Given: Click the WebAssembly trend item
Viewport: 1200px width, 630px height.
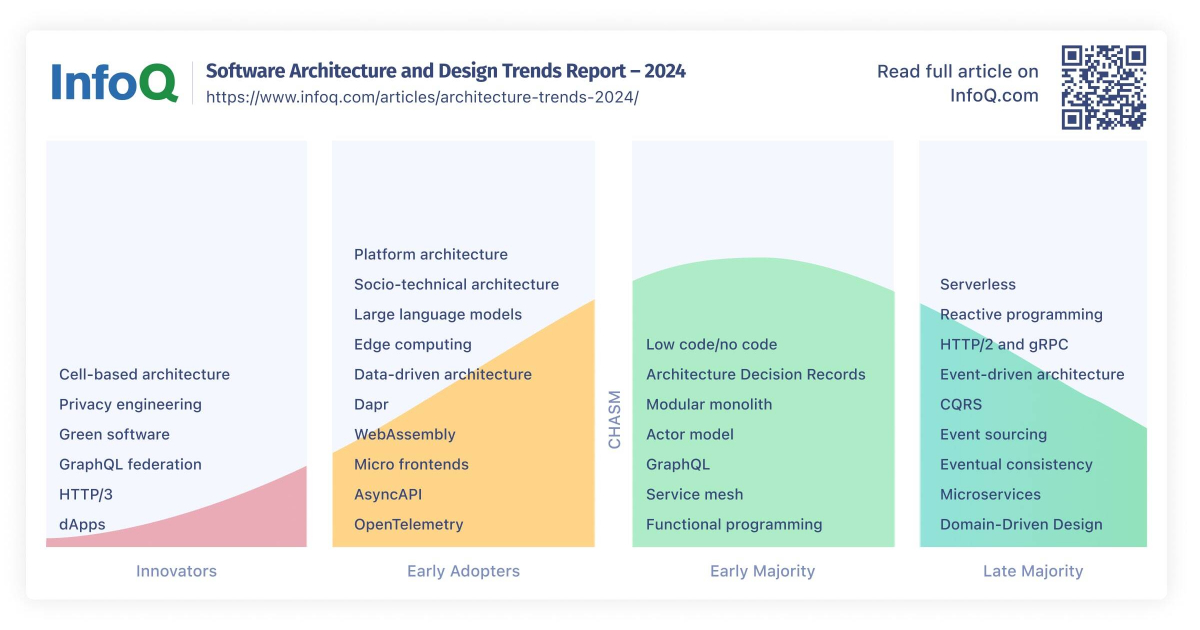Looking at the screenshot, I should 405,434.
